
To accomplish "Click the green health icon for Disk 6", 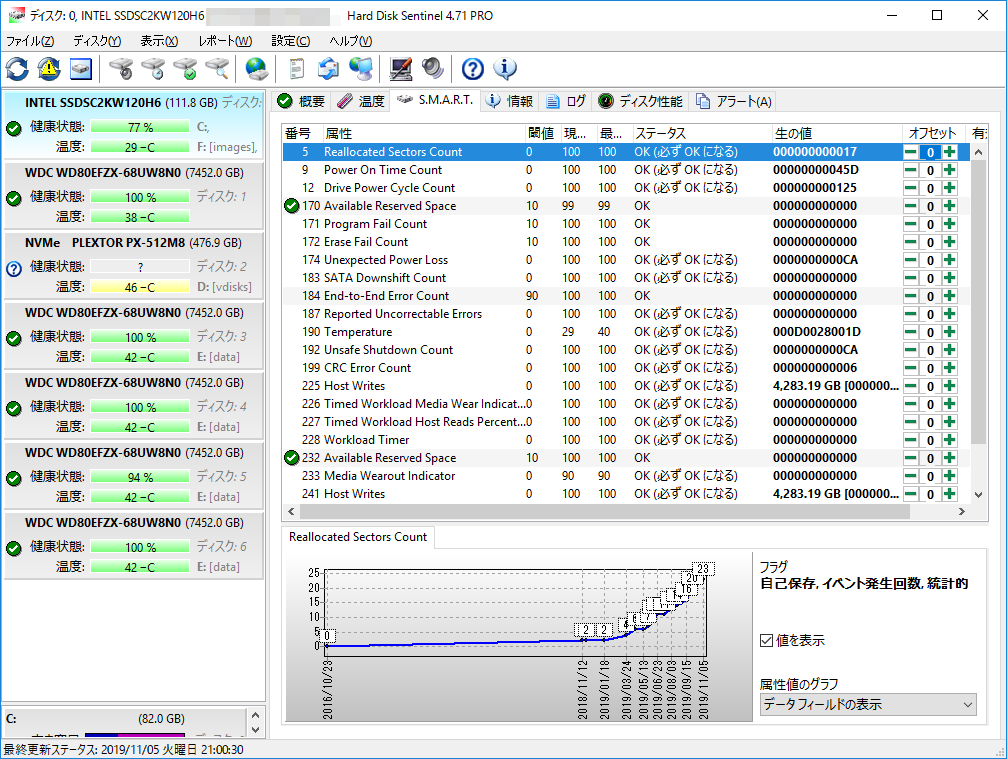I will pyautogui.click(x=14, y=548).
